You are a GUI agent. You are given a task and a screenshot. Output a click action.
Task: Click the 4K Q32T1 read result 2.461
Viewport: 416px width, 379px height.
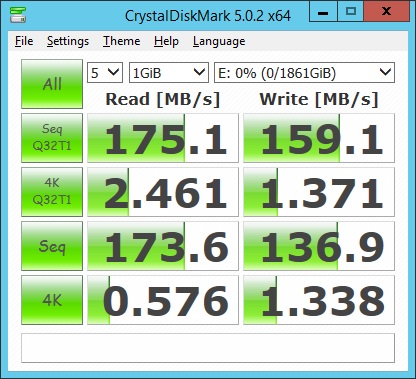163,192
